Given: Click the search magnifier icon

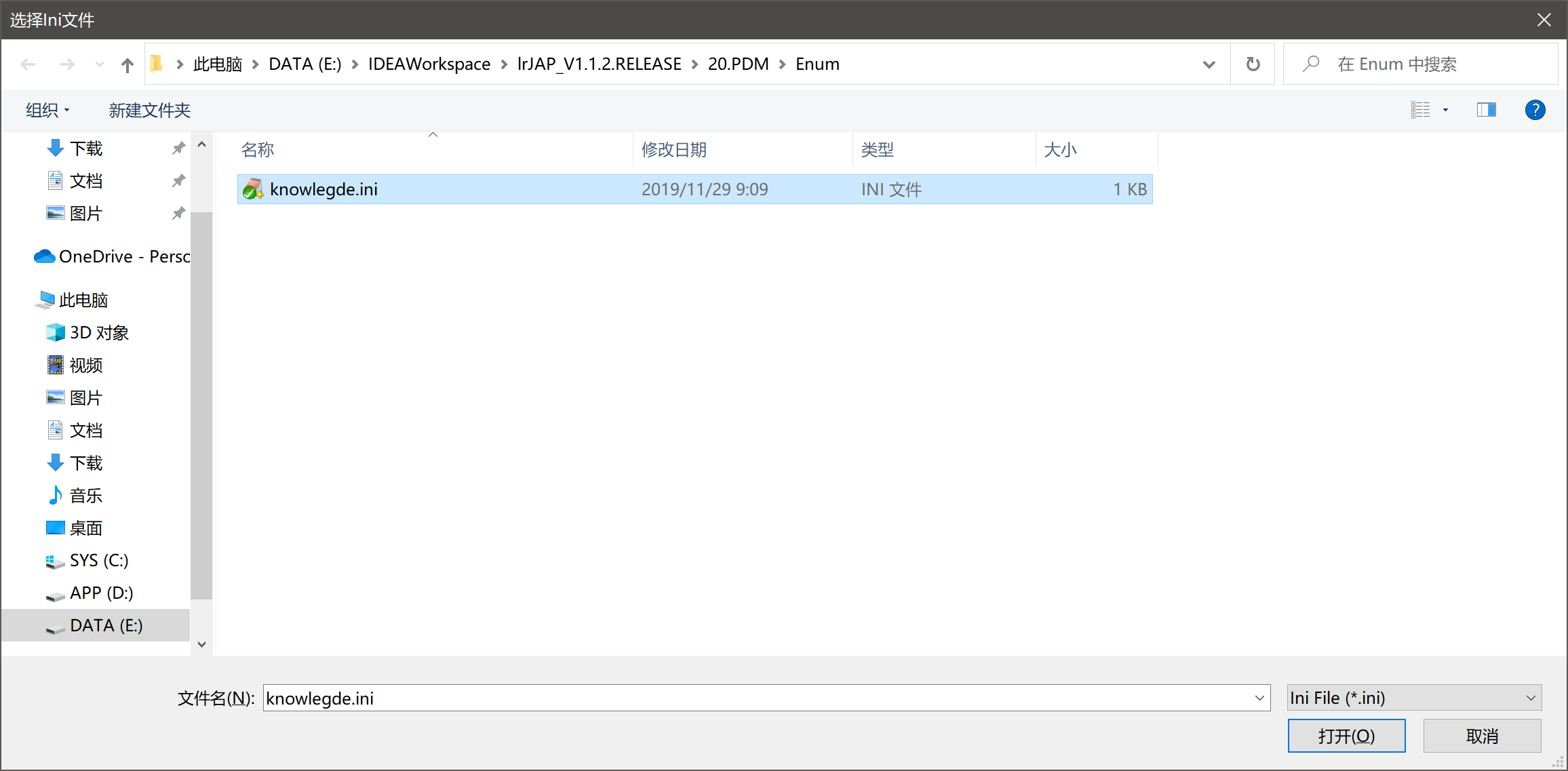Looking at the screenshot, I should tap(1310, 64).
